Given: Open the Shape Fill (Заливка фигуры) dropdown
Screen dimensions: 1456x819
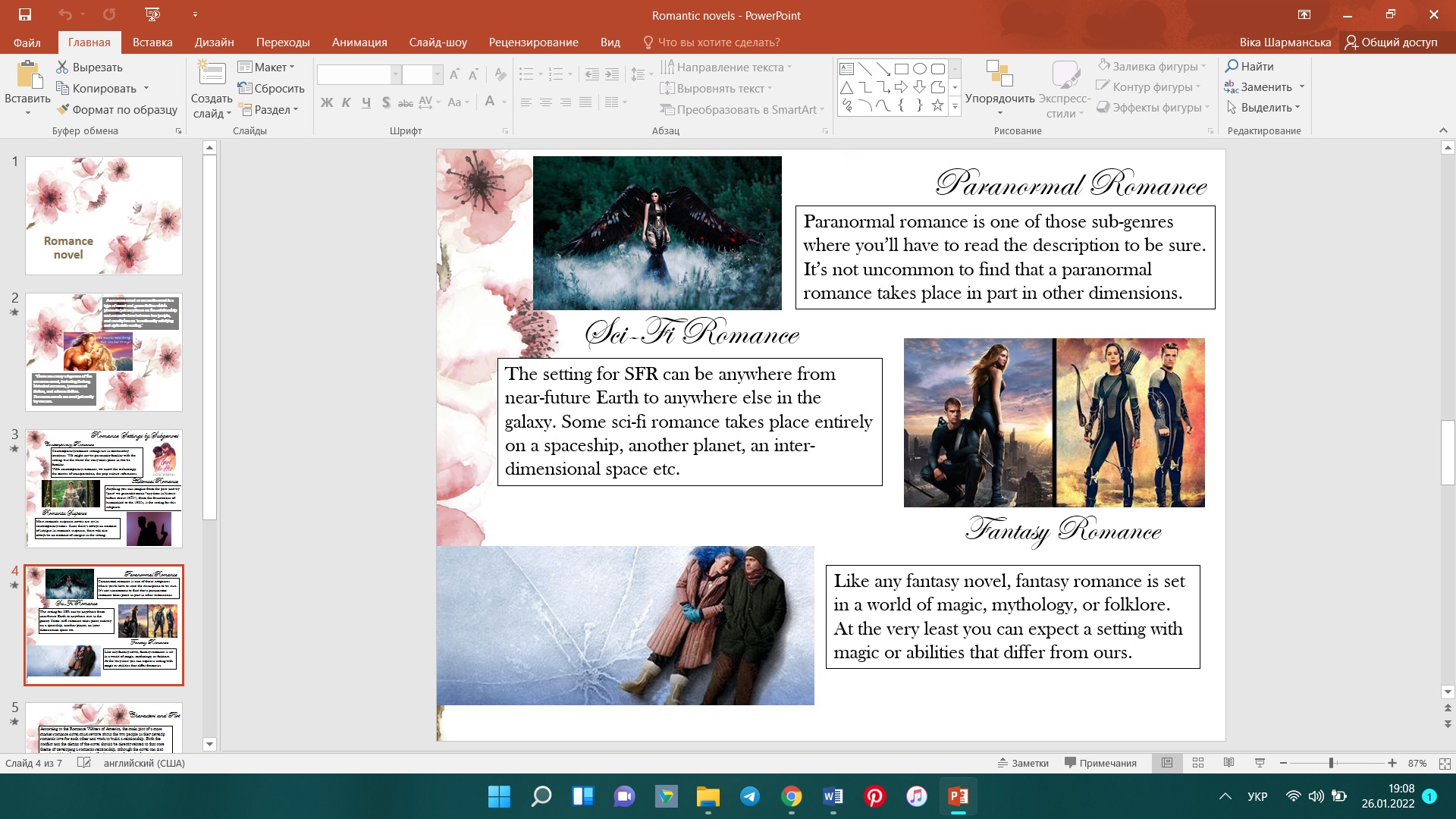Looking at the screenshot, I should [1203, 66].
